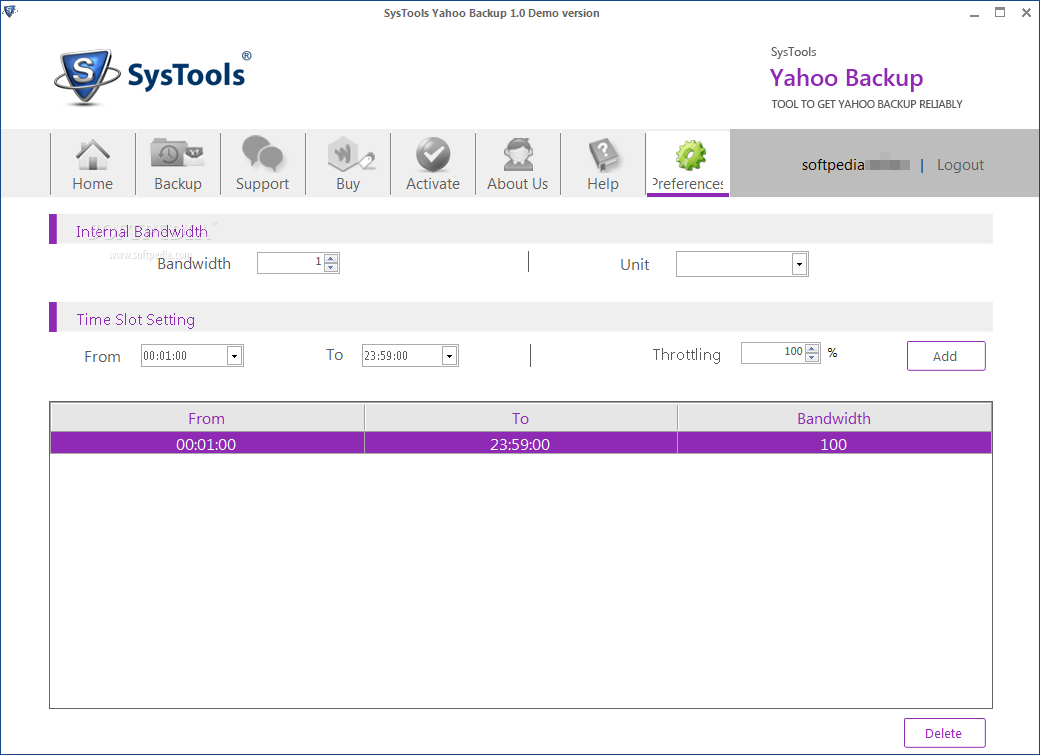The height and width of the screenshot is (755, 1040).
Task: Open the Help section
Action: pyautogui.click(x=602, y=164)
